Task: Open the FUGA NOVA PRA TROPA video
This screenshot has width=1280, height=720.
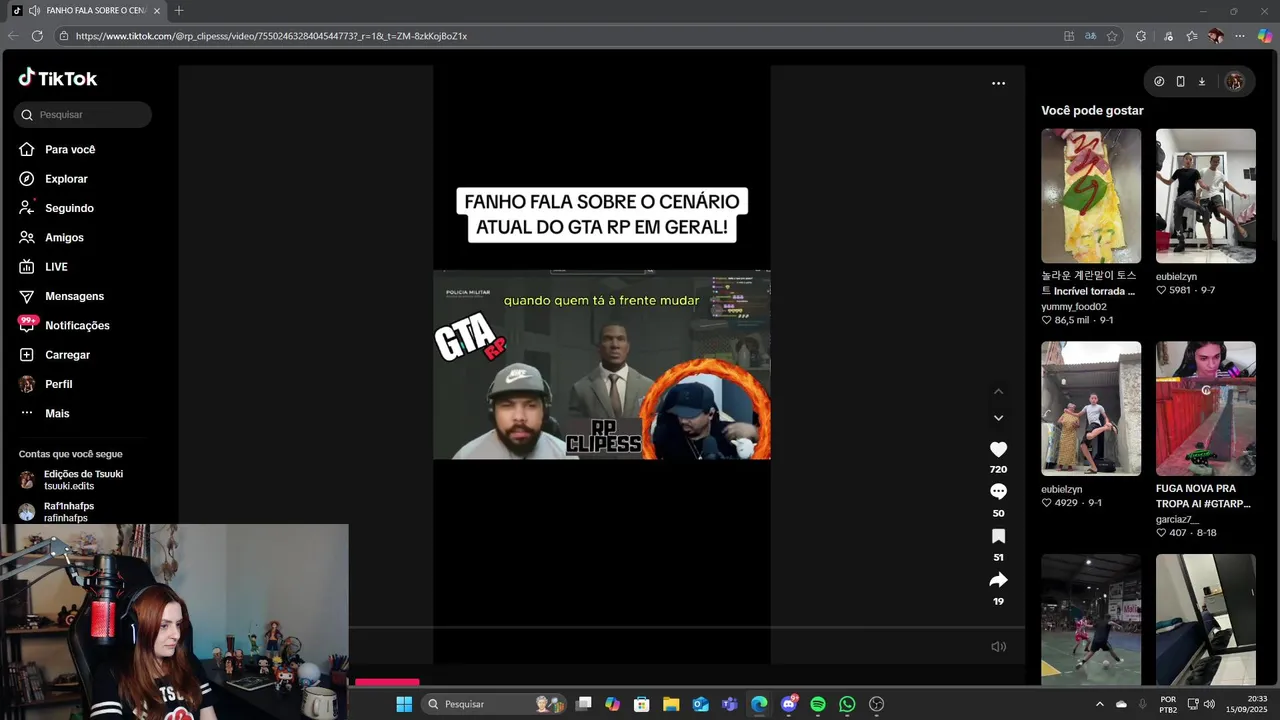Action: coord(1206,409)
